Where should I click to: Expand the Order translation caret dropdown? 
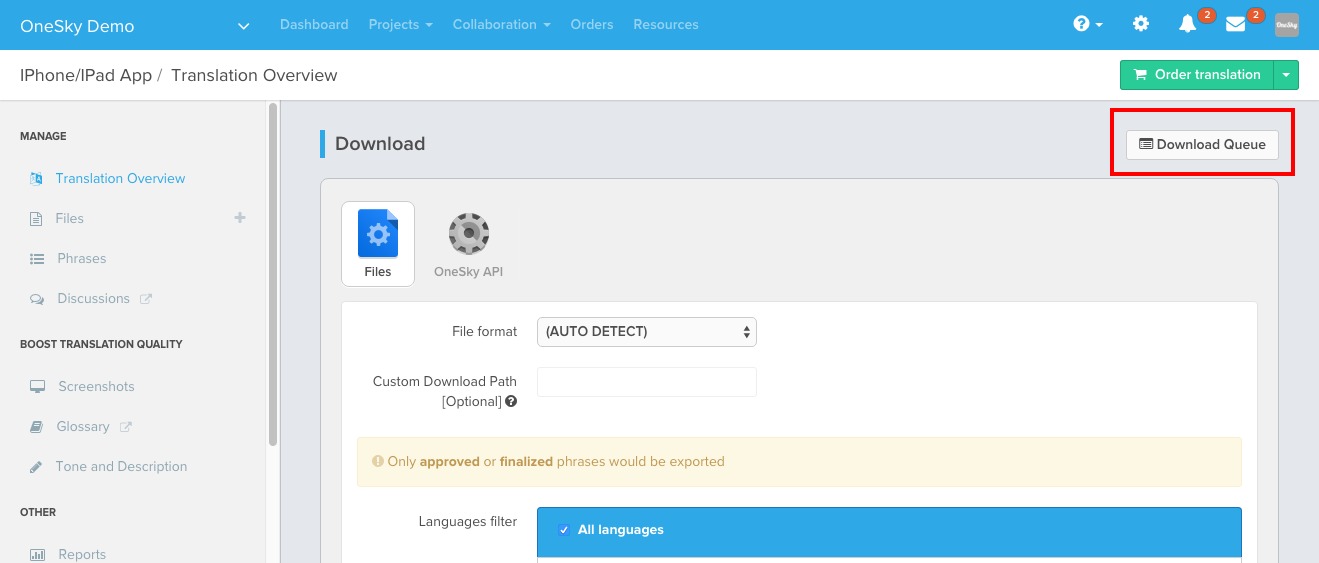[1286, 75]
